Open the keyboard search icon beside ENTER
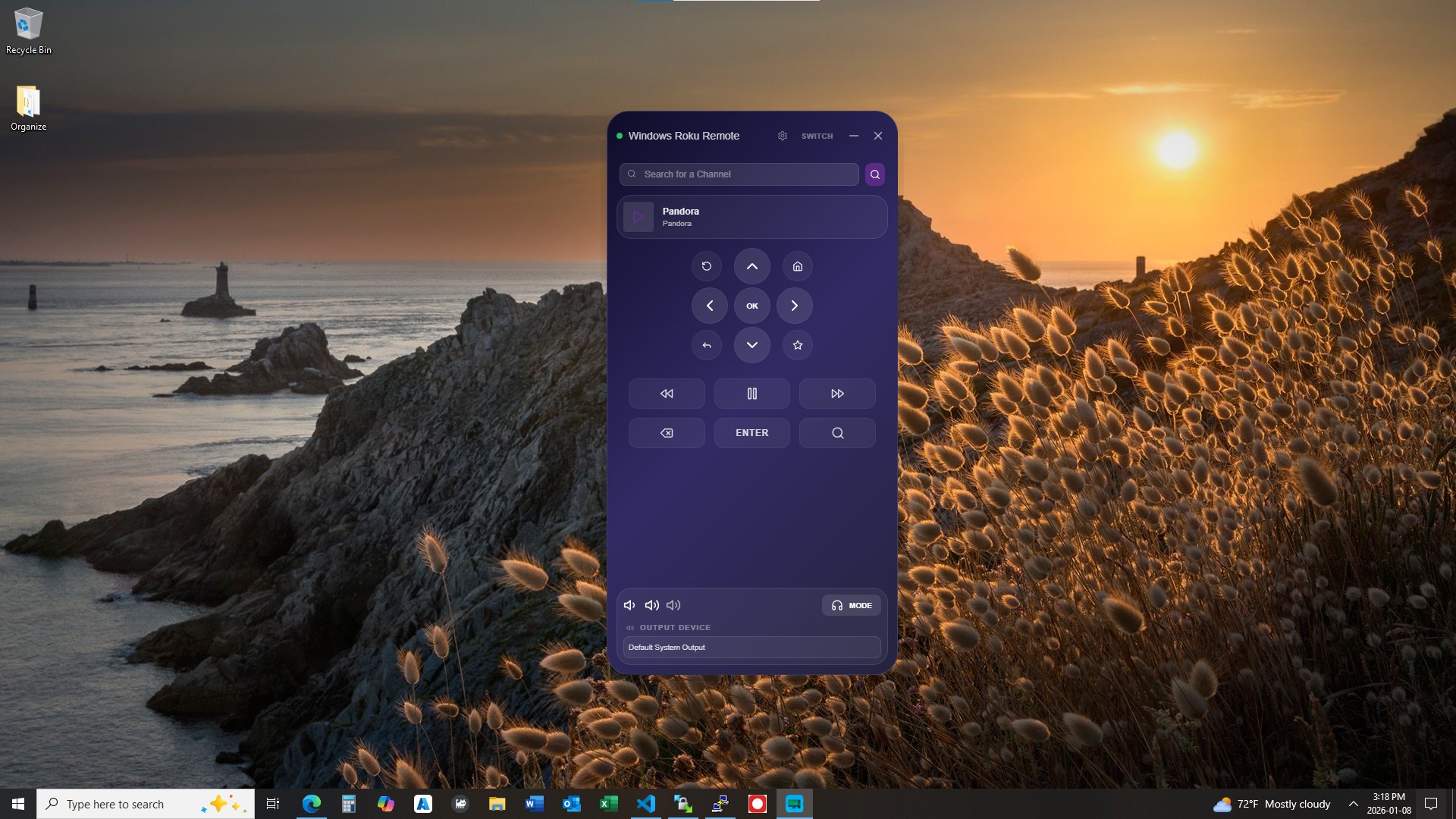 (836, 432)
